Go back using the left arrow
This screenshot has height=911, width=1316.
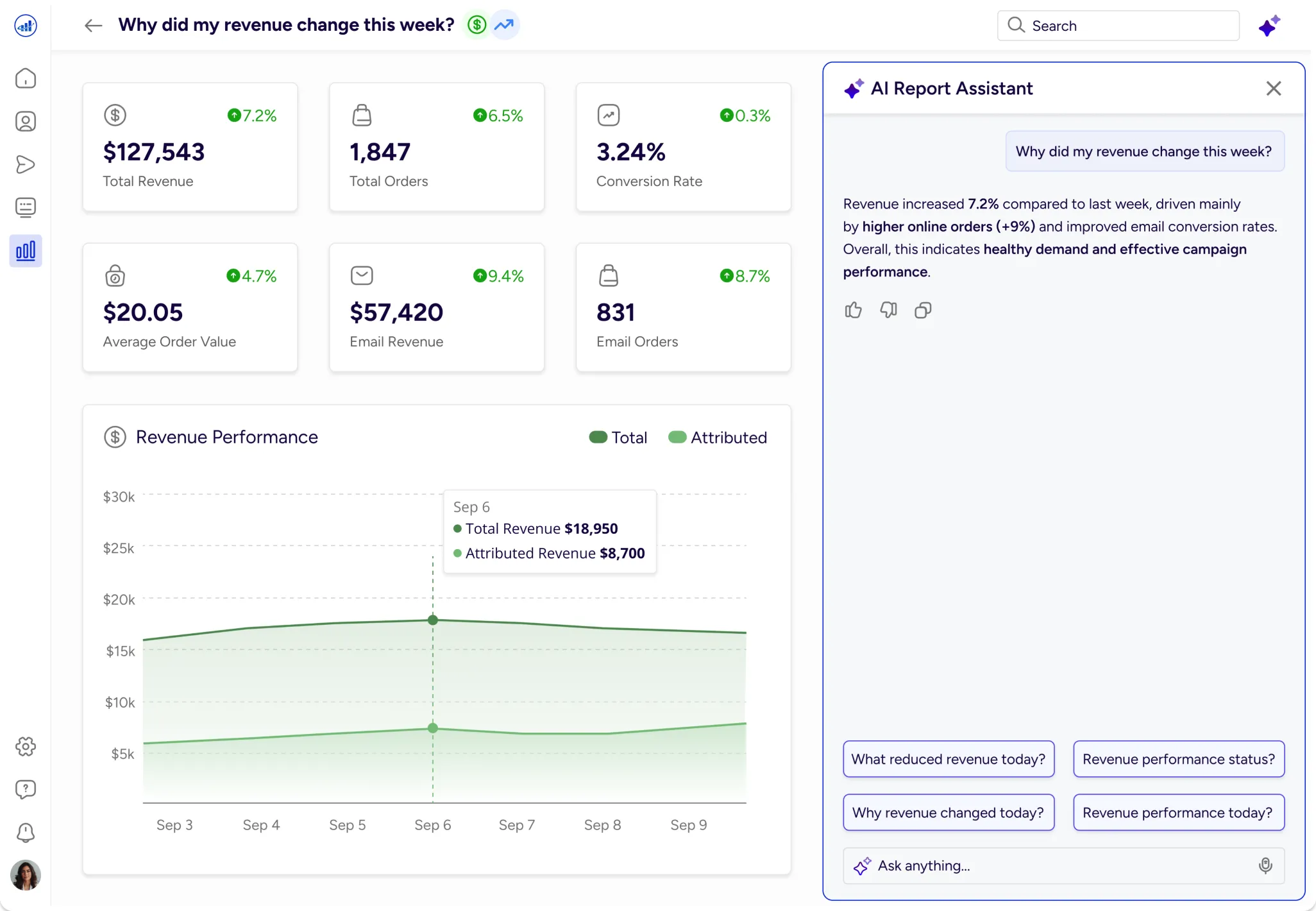coord(94,26)
